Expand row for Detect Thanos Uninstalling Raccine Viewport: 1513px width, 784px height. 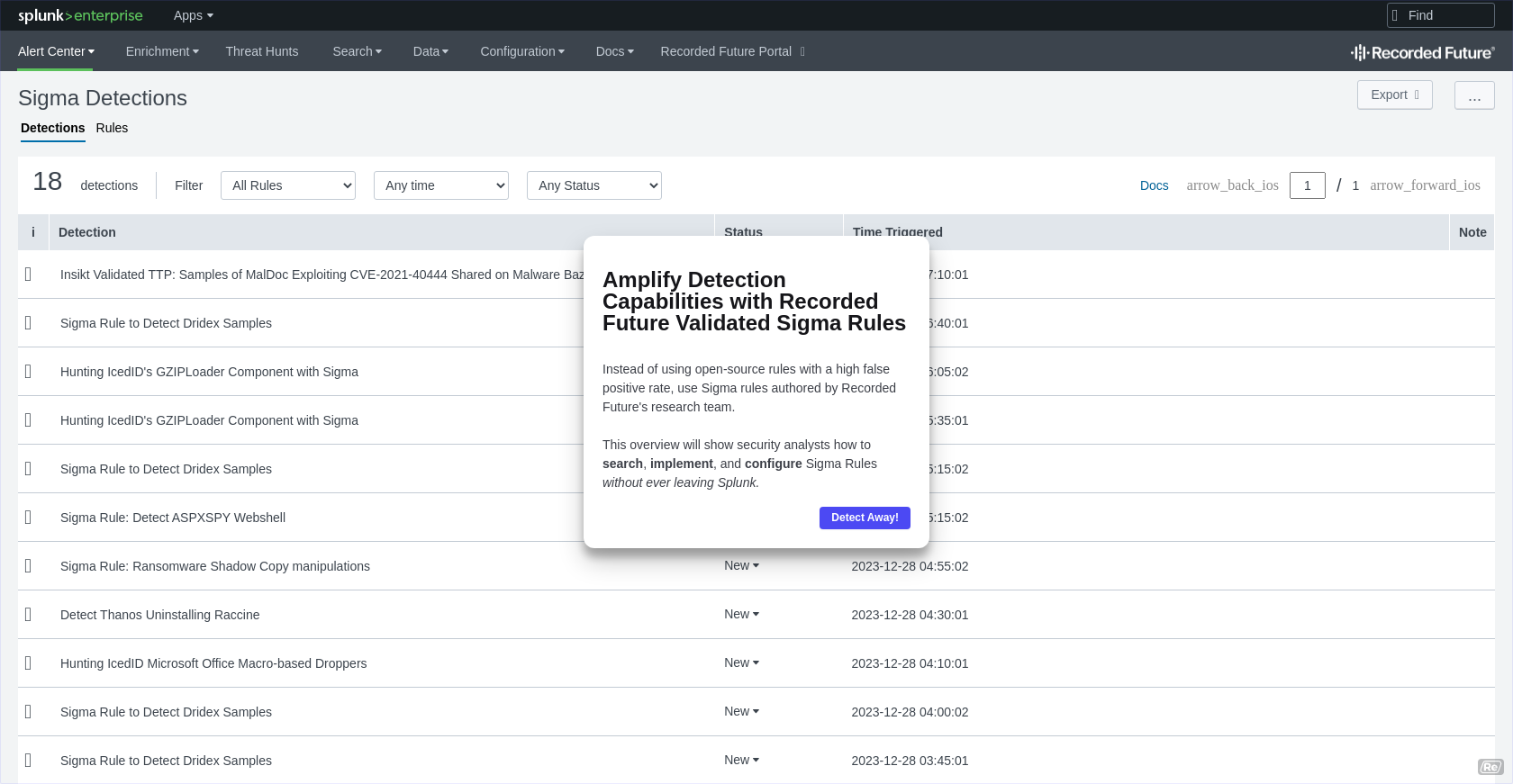click(28, 615)
